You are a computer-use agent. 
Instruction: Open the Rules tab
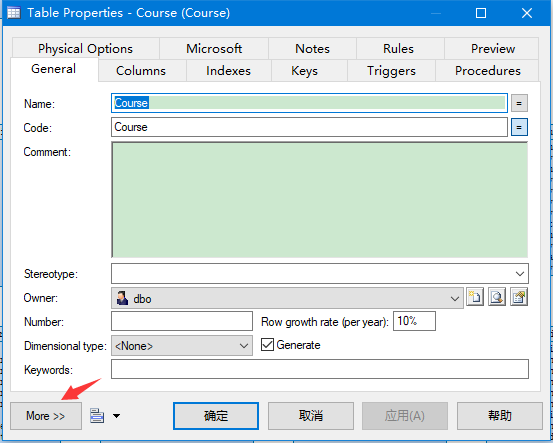tap(399, 49)
